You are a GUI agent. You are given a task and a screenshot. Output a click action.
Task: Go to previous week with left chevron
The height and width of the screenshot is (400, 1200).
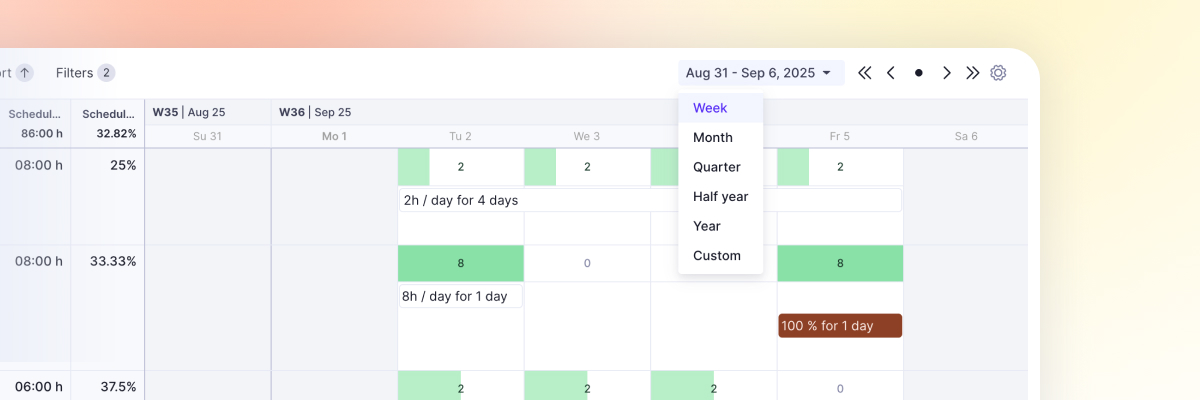[x=891, y=73]
